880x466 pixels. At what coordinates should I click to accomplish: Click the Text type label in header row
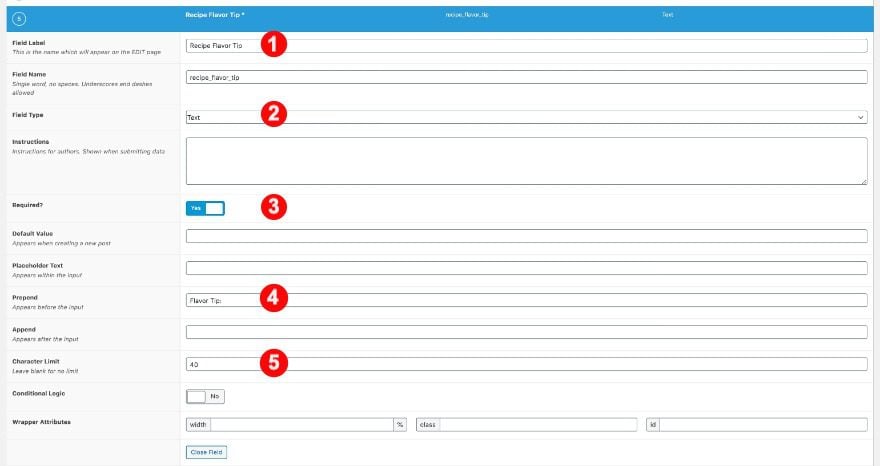[x=667, y=15]
